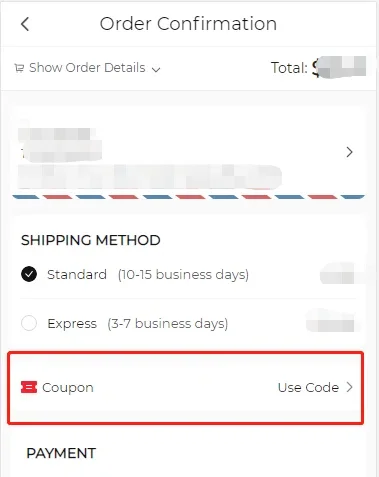This screenshot has height=477, width=379.
Task: Open the blurred shipping address card
Action: tap(188, 153)
